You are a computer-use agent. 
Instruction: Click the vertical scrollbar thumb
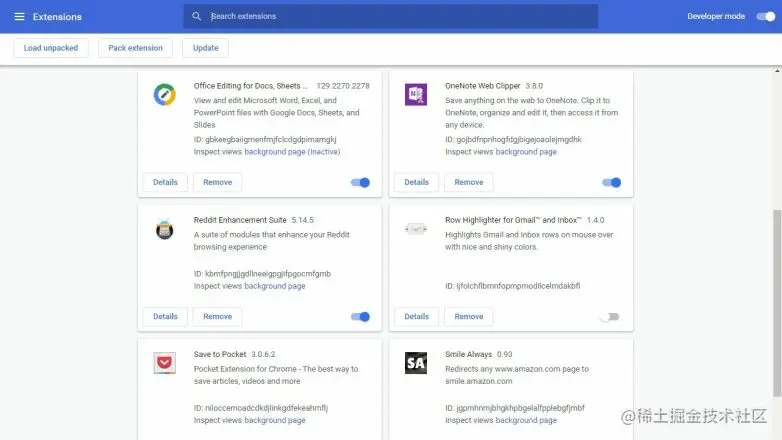(777, 303)
